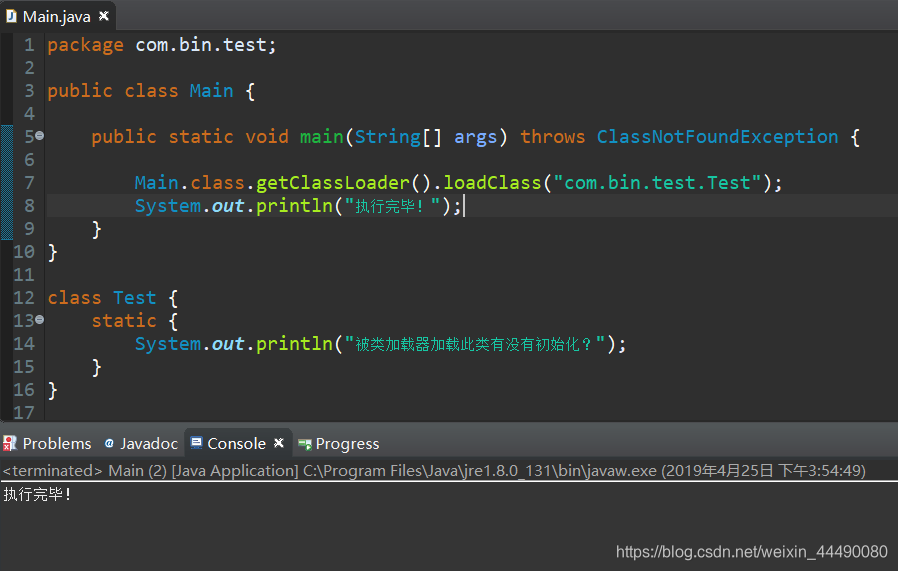Viewport: 898px width, 571px height.
Task: Switch to the Javadoc tab
Action: tap(141, 443)
